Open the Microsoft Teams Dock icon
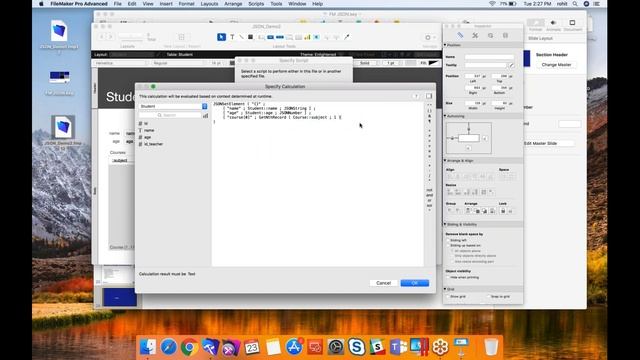 [398, 347]
